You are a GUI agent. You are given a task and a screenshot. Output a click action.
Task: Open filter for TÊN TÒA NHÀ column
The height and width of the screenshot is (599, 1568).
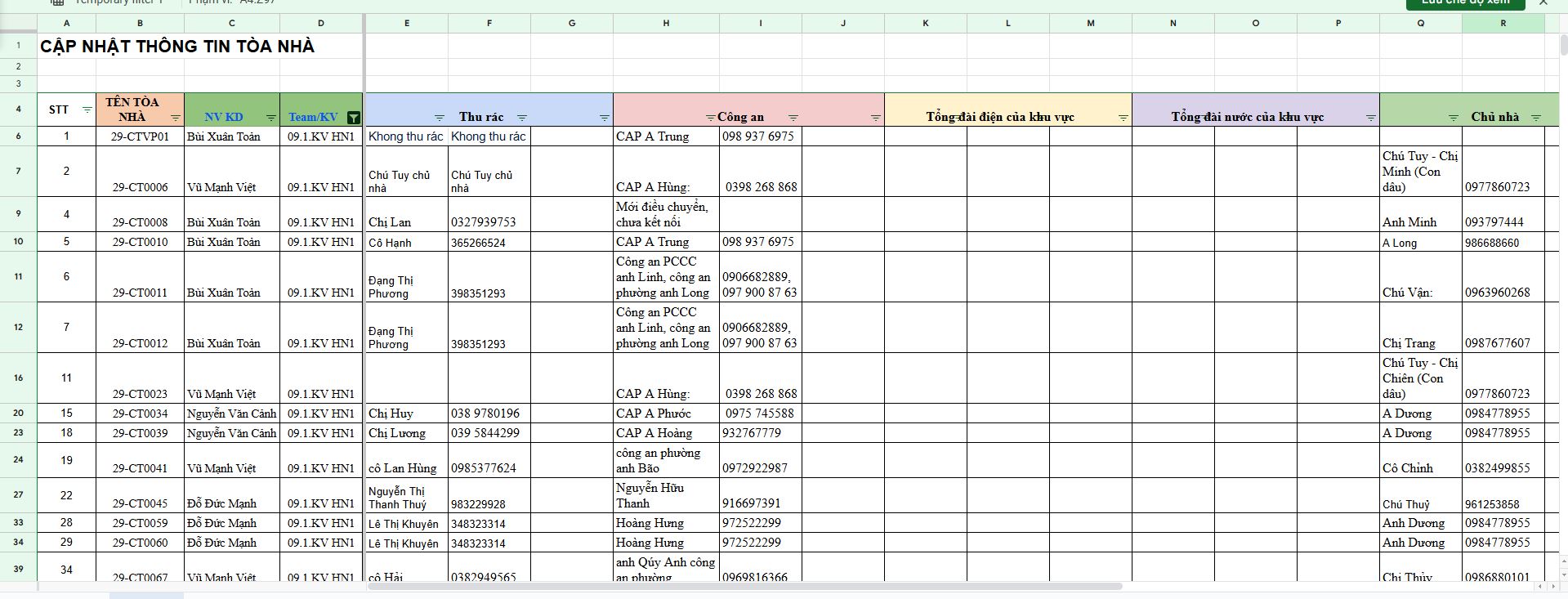pyautogui.click(x=175, y=118)
